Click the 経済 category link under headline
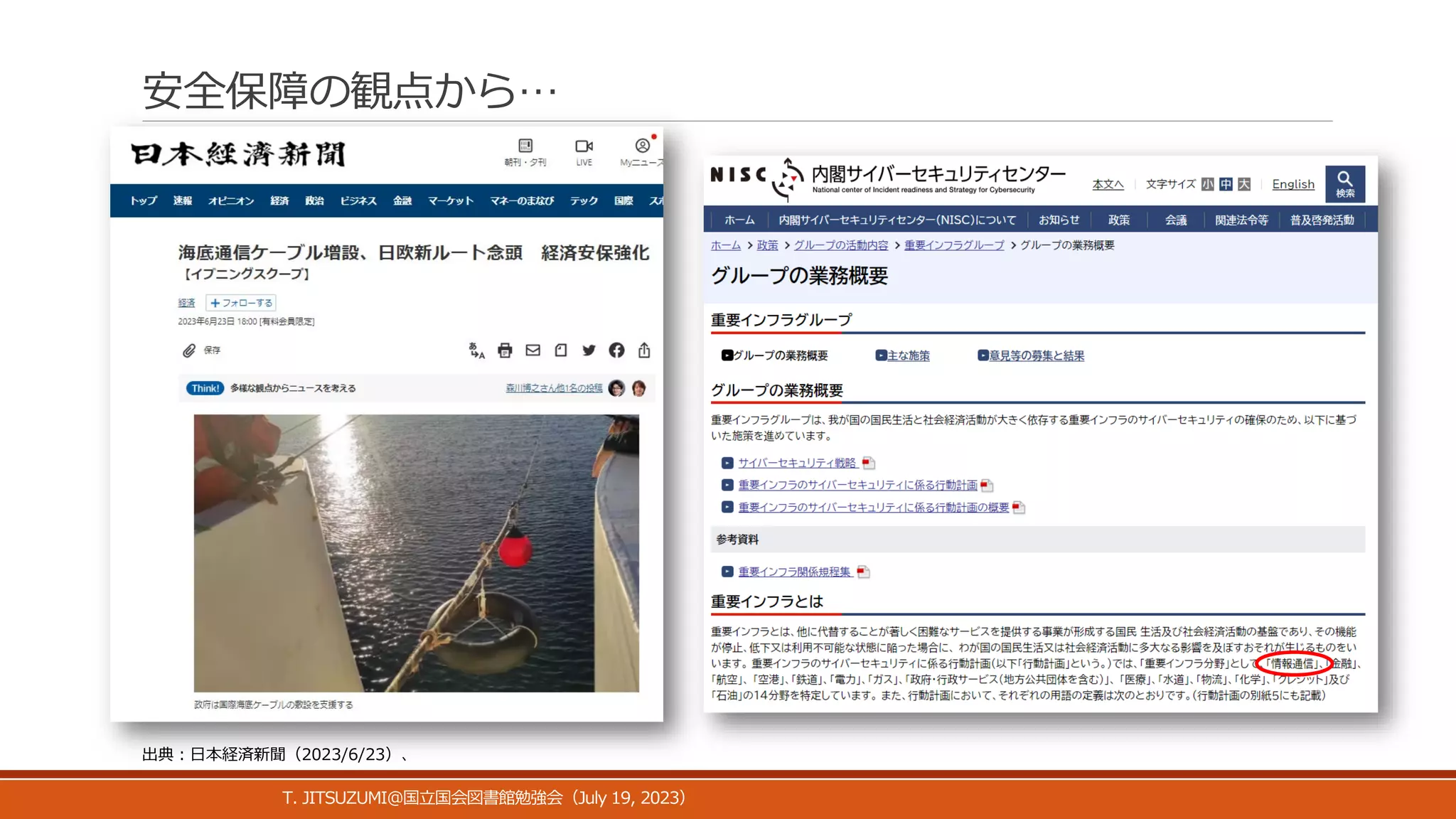The height and width of the screenshot is (819, 1456). coord(186,303)
